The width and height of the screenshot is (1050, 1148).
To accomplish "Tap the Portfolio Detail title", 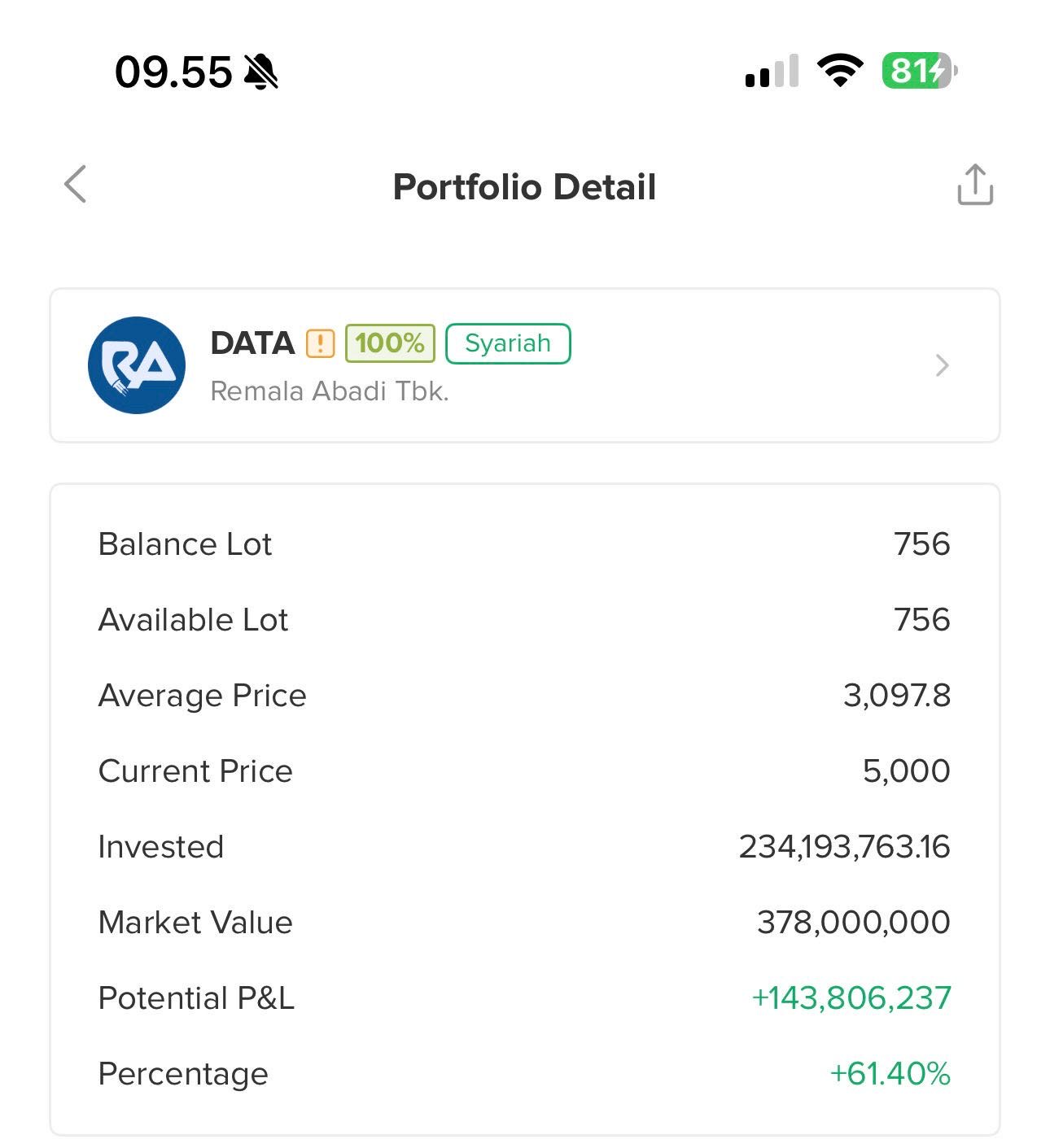I will coord(524,187).
